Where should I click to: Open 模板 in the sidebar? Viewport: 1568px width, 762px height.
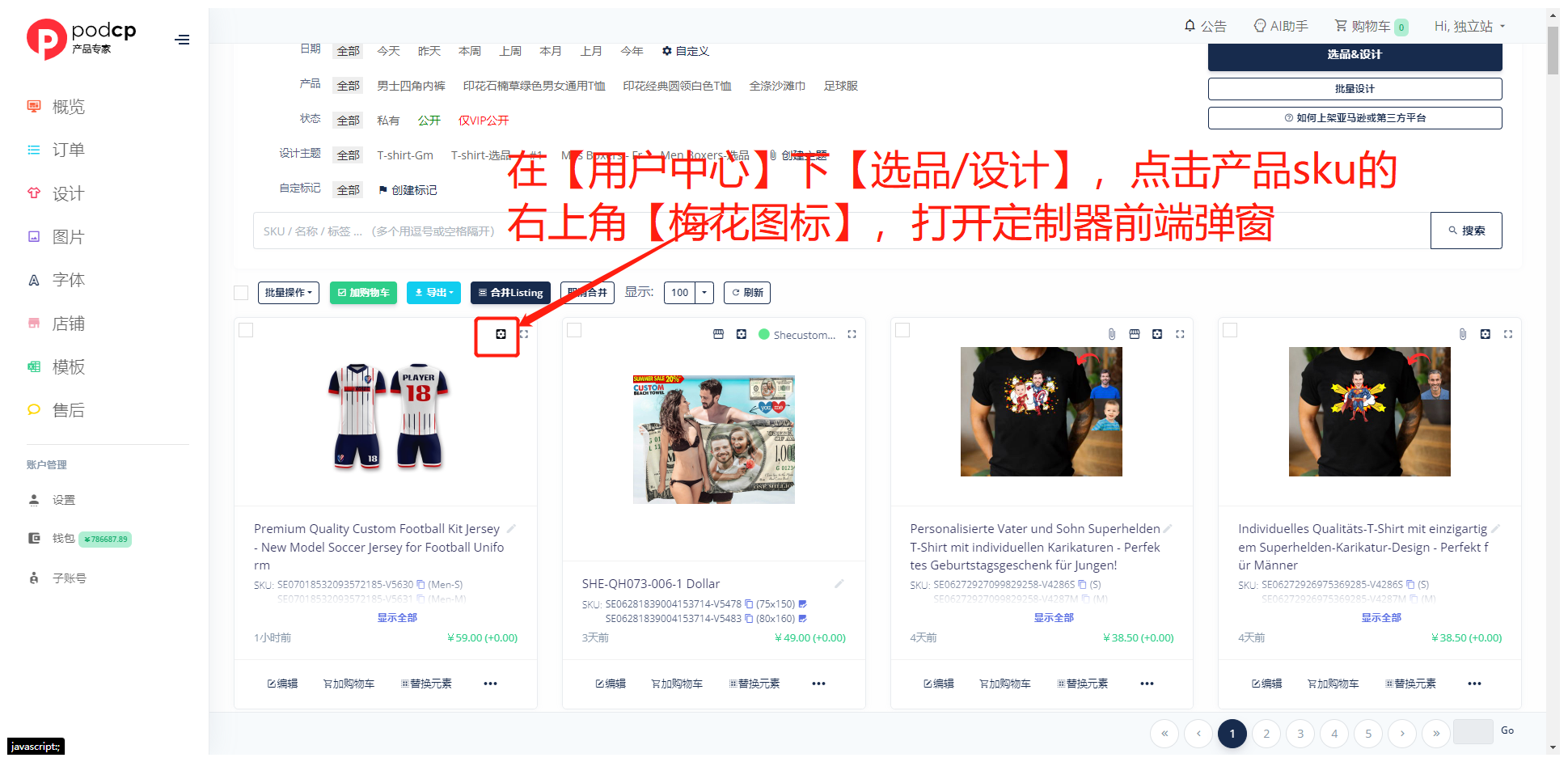click(x=69, y=366)
